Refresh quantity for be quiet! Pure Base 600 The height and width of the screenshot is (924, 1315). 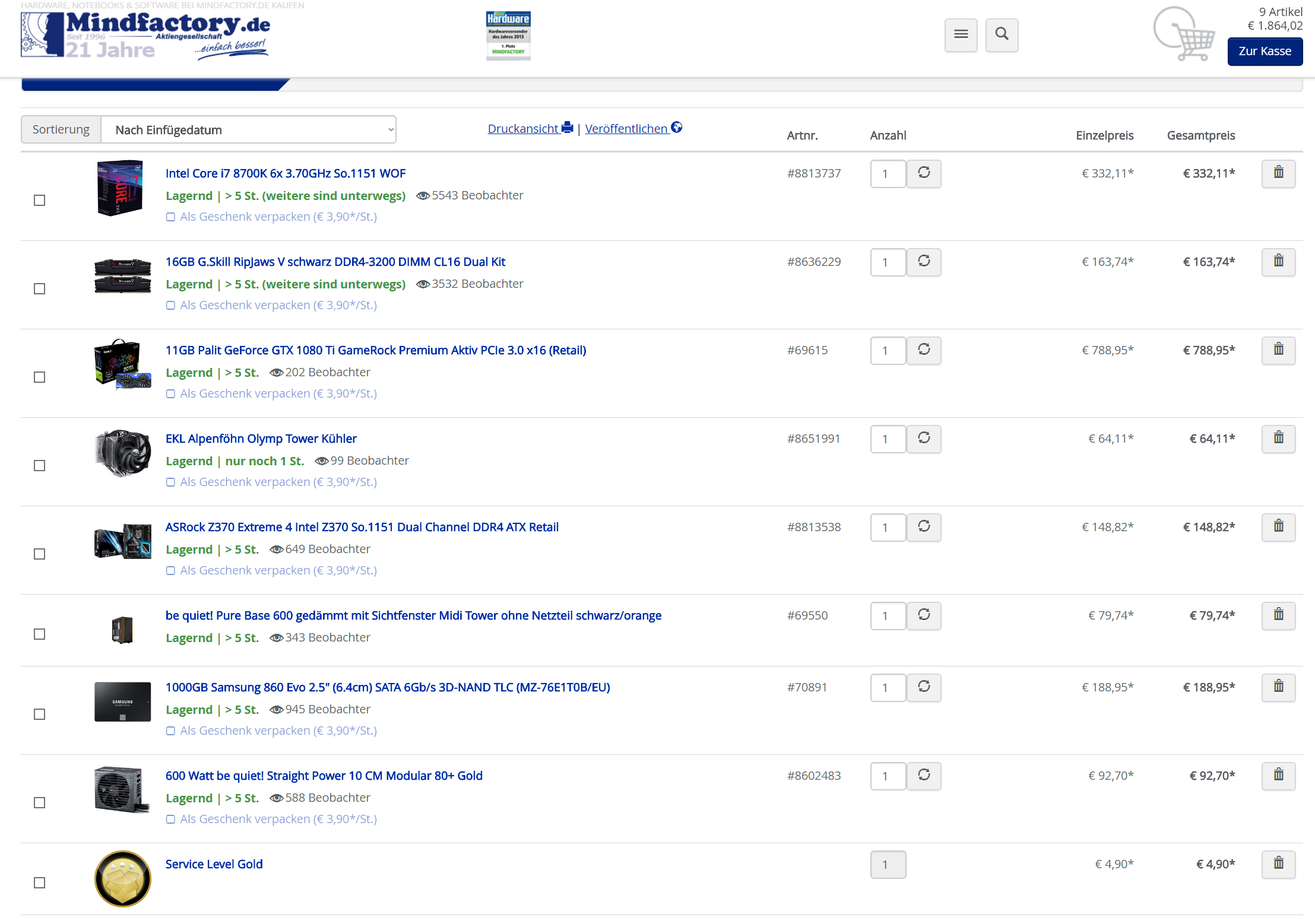coord(924,615)
